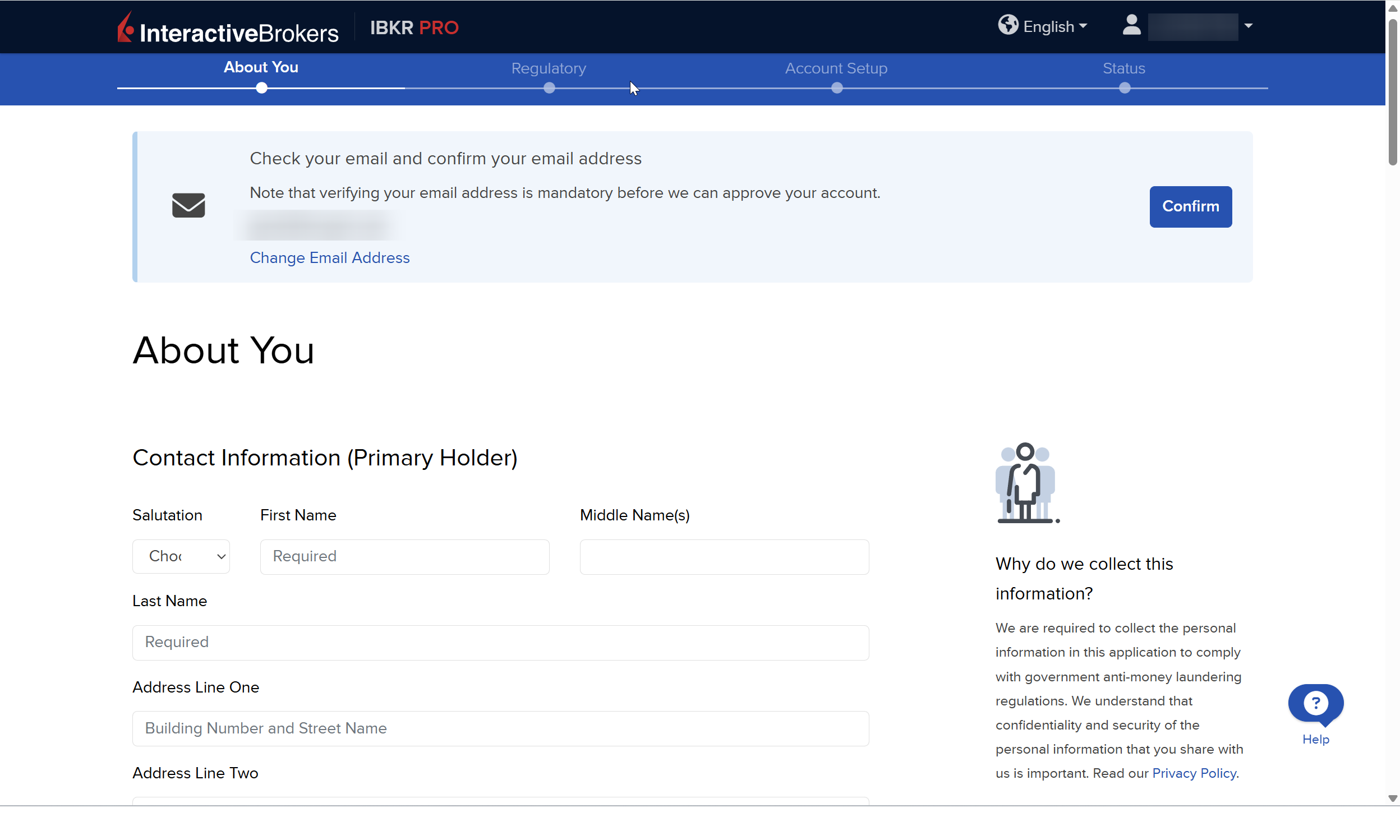Expand the account name dropdown arrow
This screenshot has width=1400, height=840.
click(1249, 26)
